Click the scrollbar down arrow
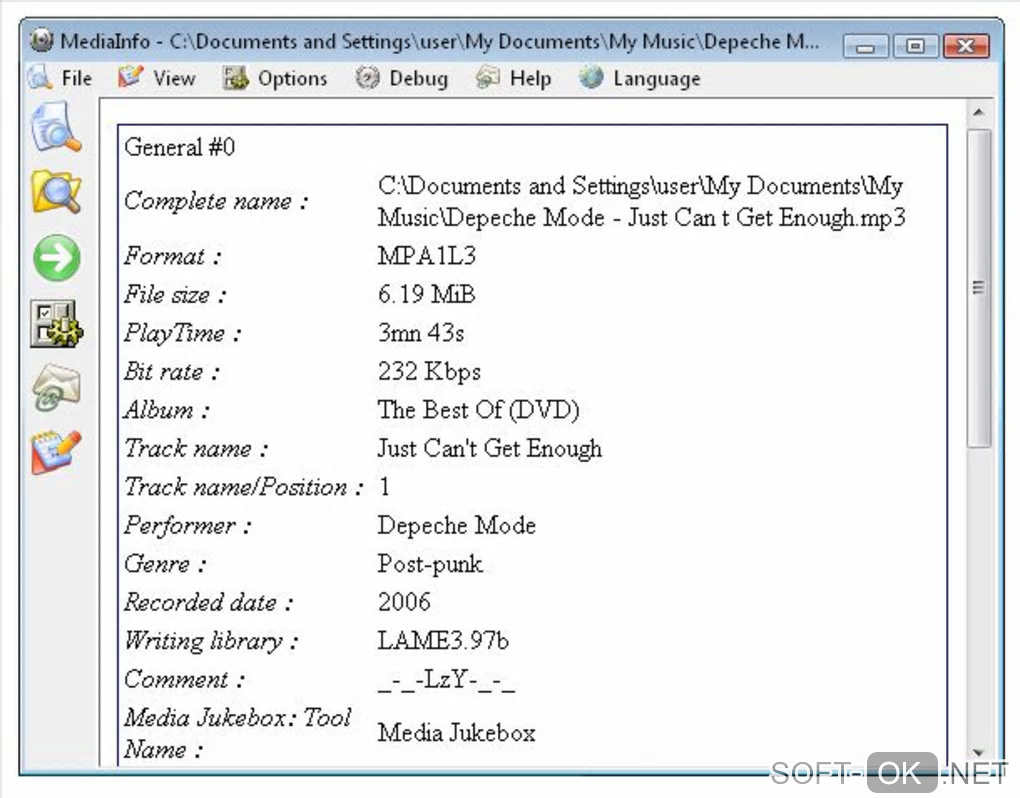This screenshot has width=1020, height=798. tap(978, 753)
